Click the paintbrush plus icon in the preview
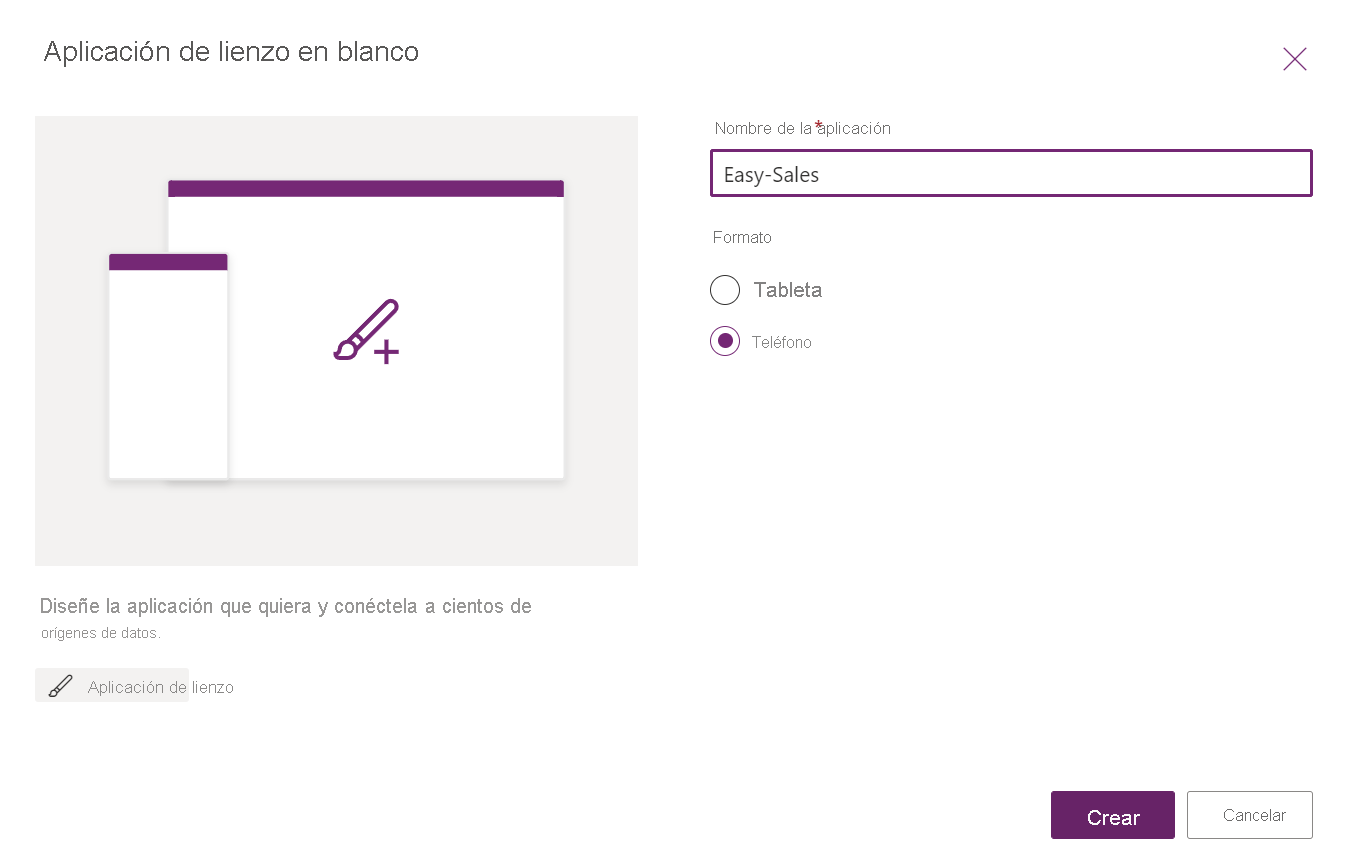Viewport: 1348px width, 855px height. (366, 330)
